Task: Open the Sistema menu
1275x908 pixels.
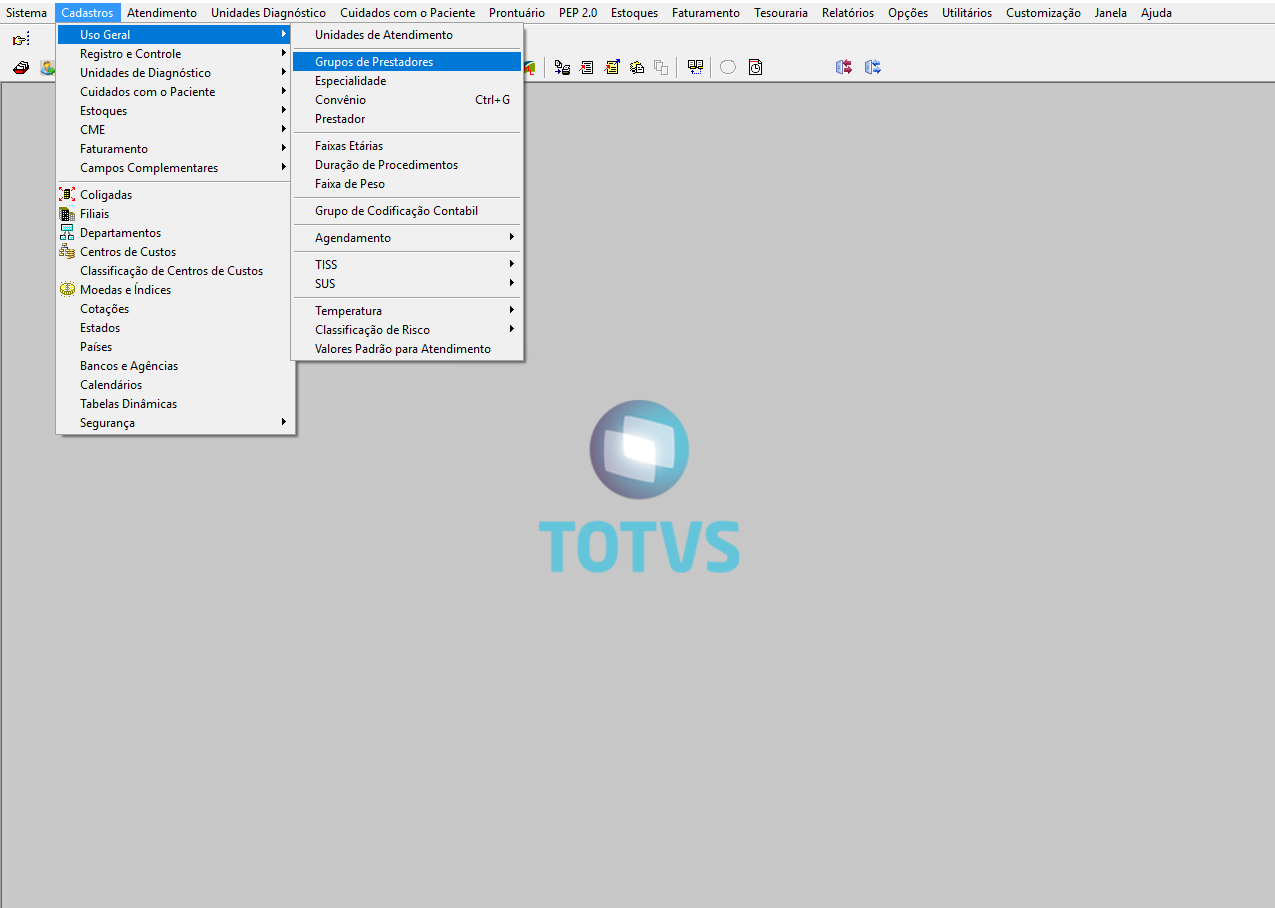Action: point(27,13)
